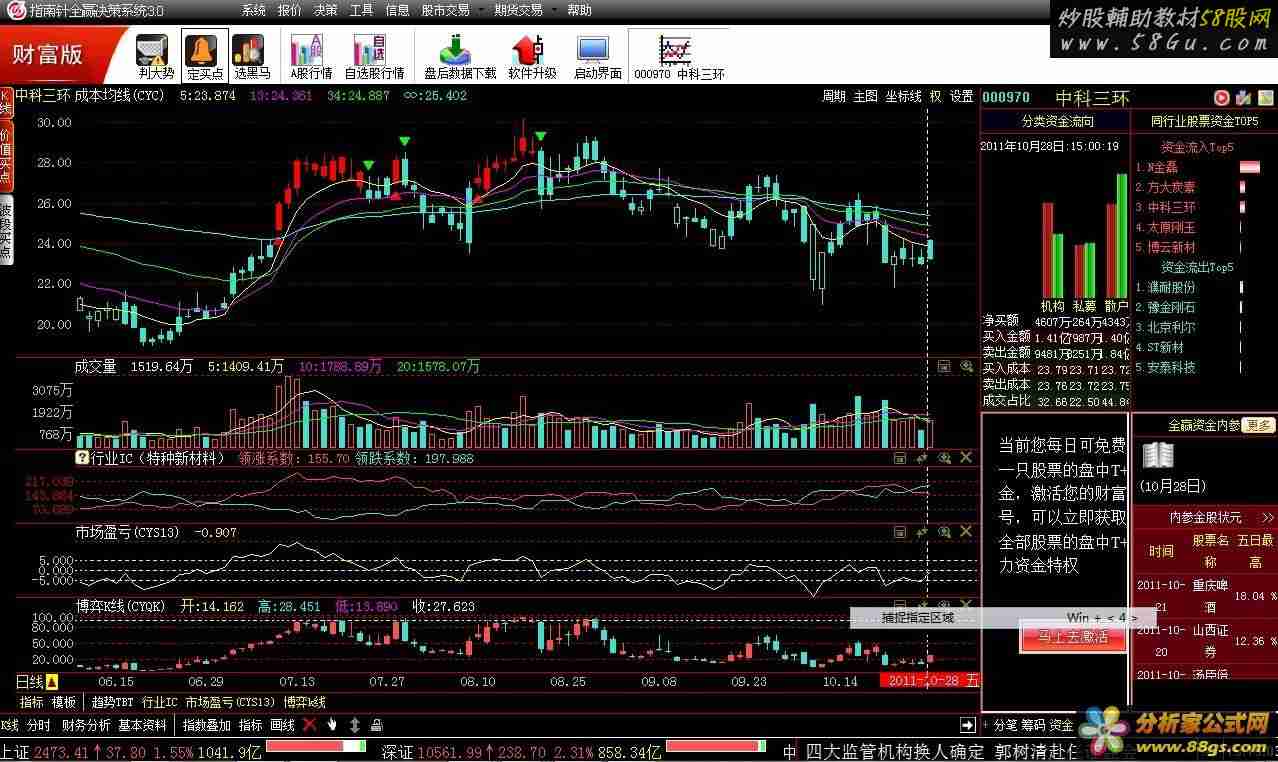Open 基本资料 company basics
This screenshot has height=762, width=1278.
click(x=142, y=725)
